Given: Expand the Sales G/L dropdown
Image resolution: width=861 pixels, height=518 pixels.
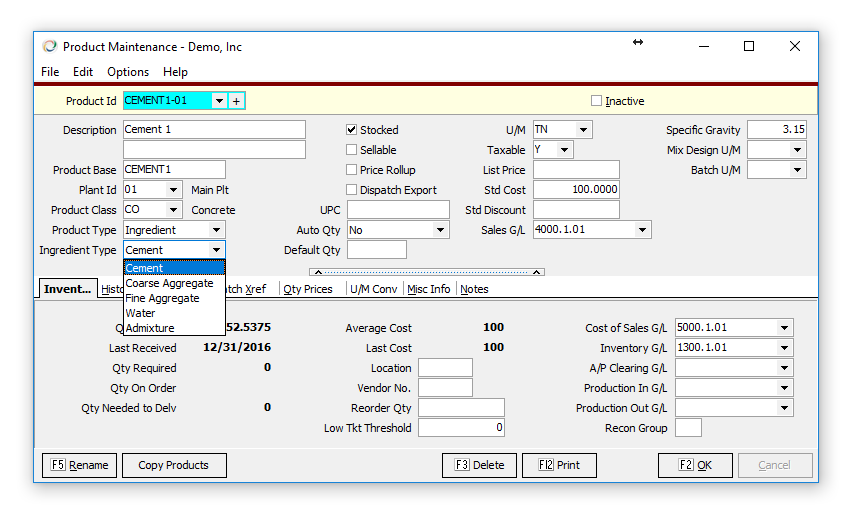Looking at the screenshot, I should [642, 230].
